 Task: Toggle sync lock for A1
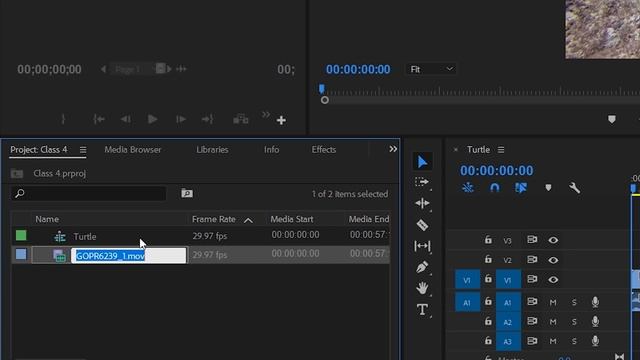(x=532, y=302)
